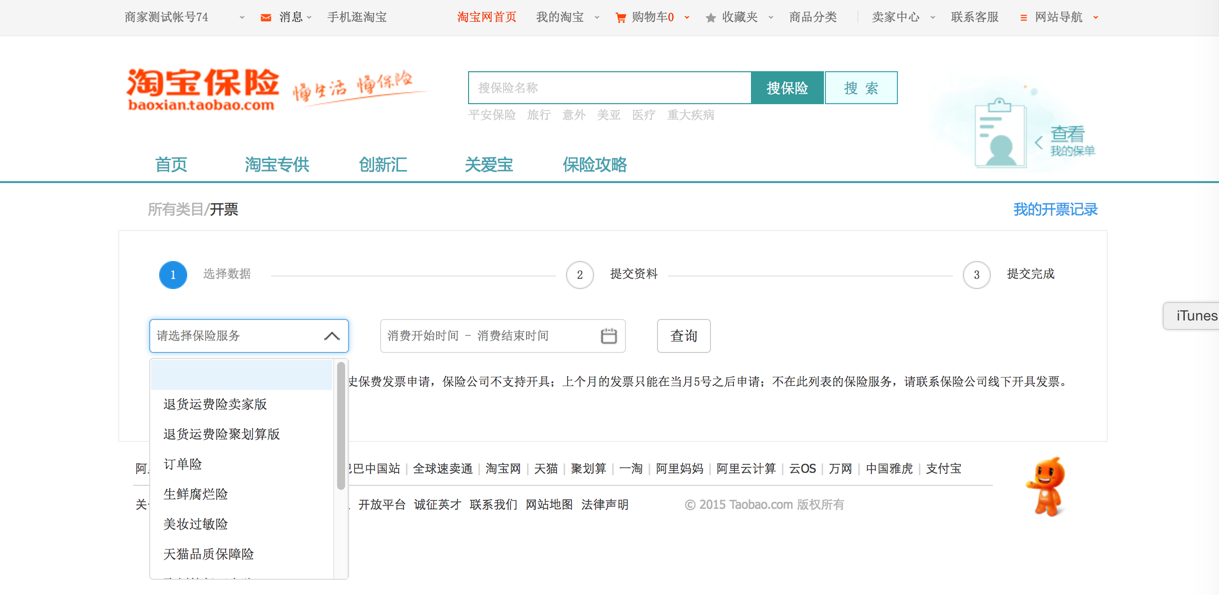Screen dimensions: 1219x595
Task: Open the 一淘 footer link
Action: point(631,469)
